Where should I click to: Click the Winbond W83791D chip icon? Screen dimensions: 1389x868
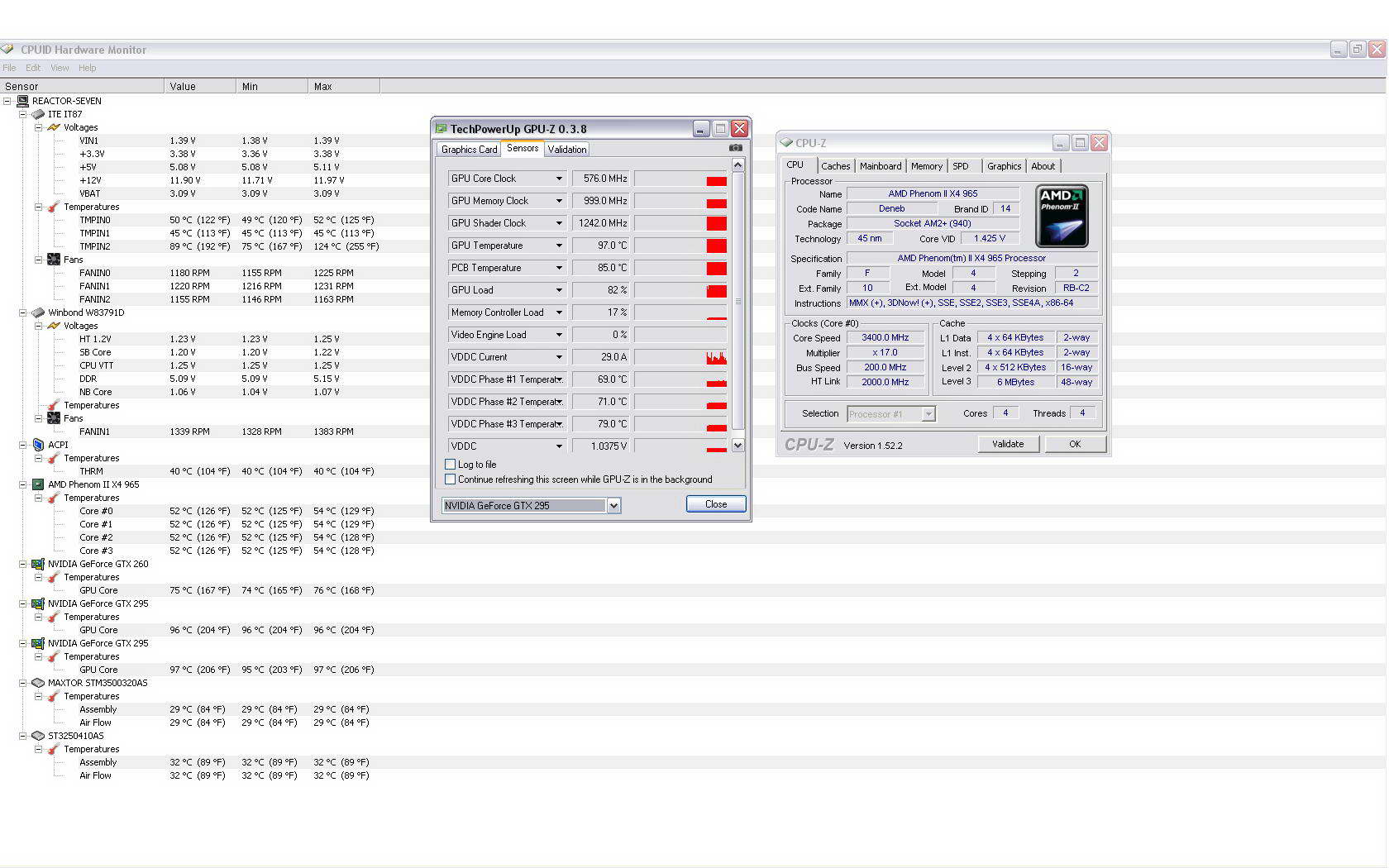click(38, 312)
